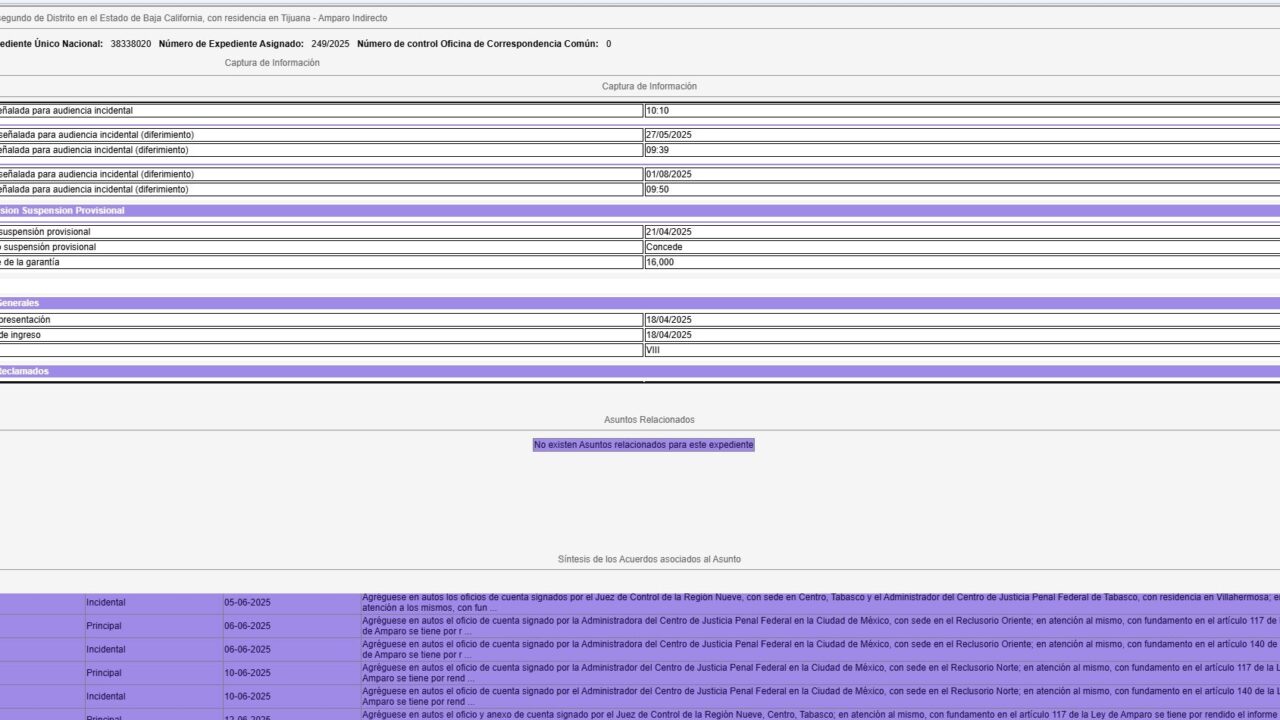Screen dimensions: 1280x720
Task: Click the Asuntos Relacionados heading
Action: (649, 420)
